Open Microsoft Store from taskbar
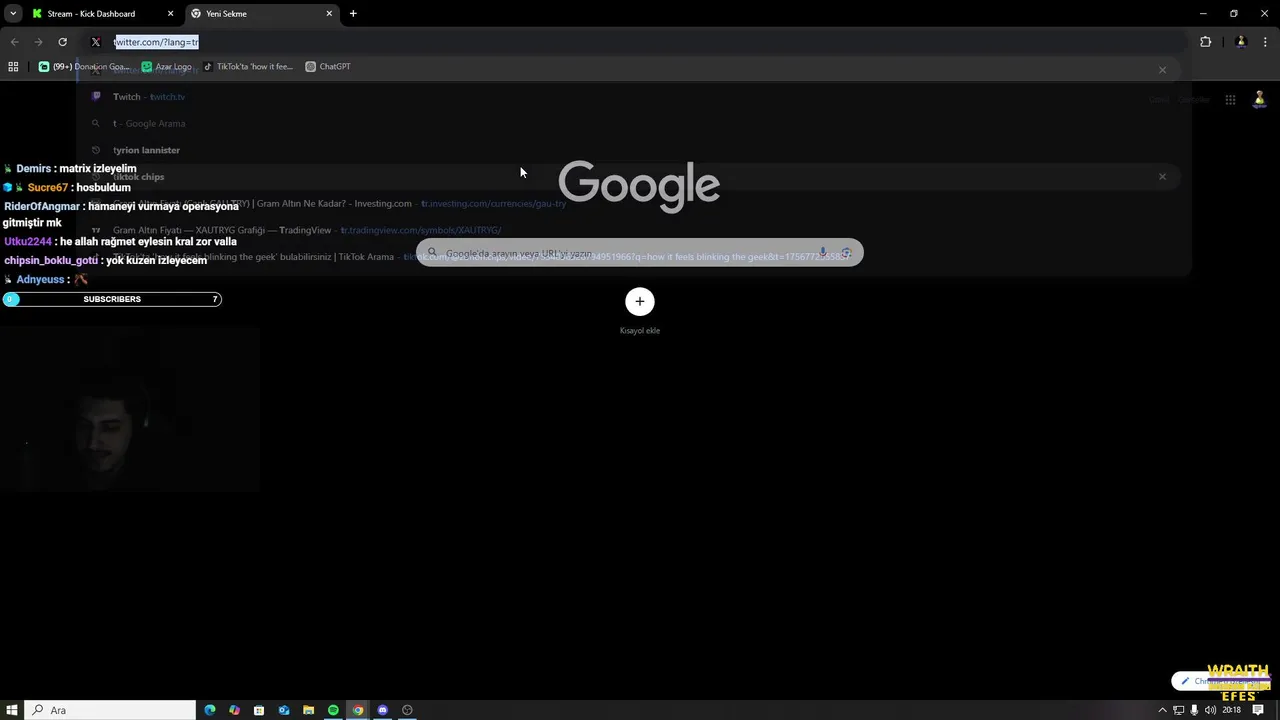Screen dimensions: 1280x720 pos(259,710)
